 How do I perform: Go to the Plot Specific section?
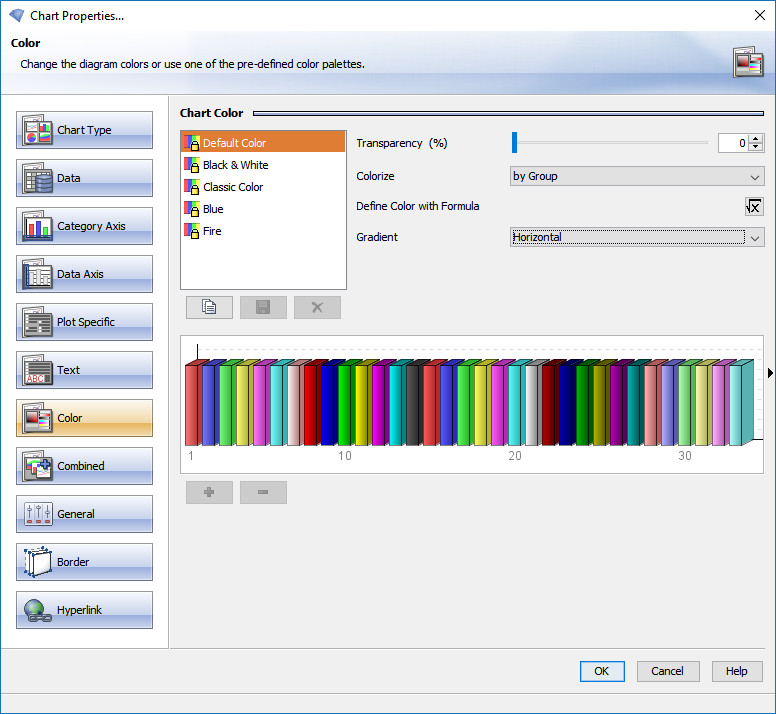click(85, 322)
